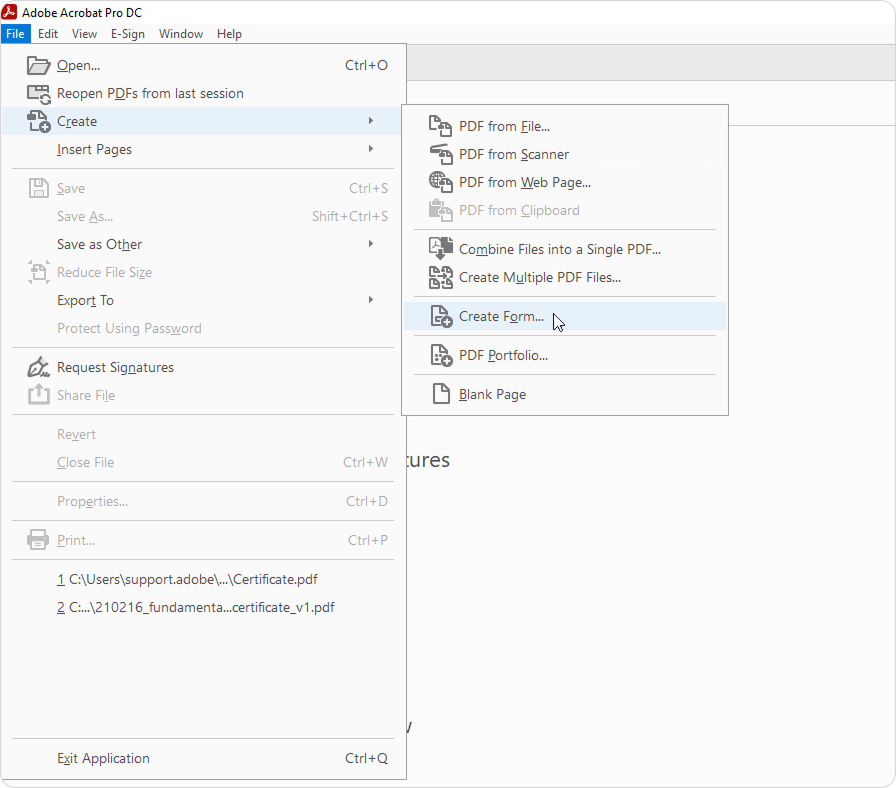Click the PDF from File icon
The image size is (896, 788).
point(440,127)
